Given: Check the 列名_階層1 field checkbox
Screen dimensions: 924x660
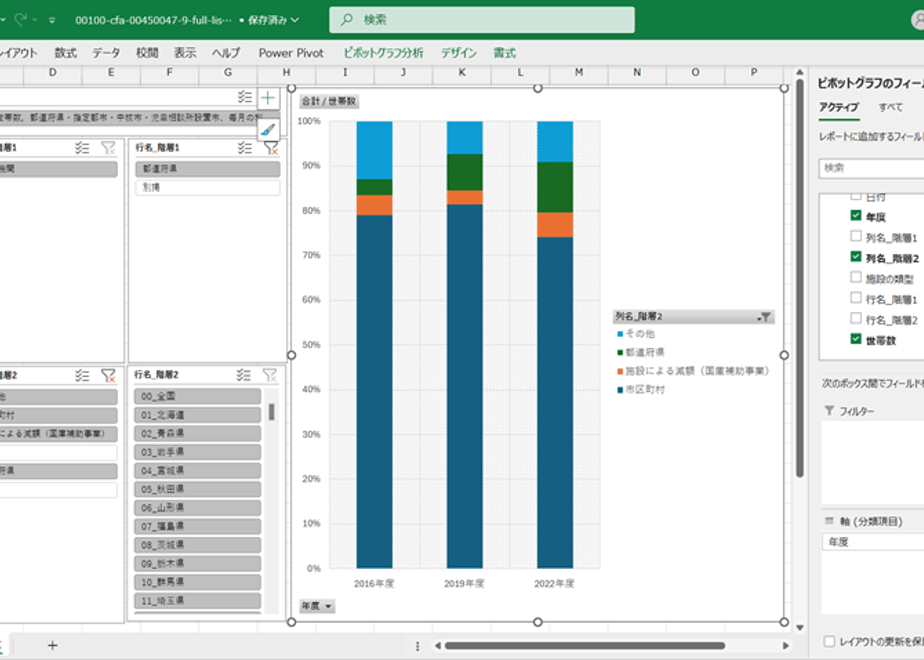Looking at the screenshot, I should [x=856, y=236].
